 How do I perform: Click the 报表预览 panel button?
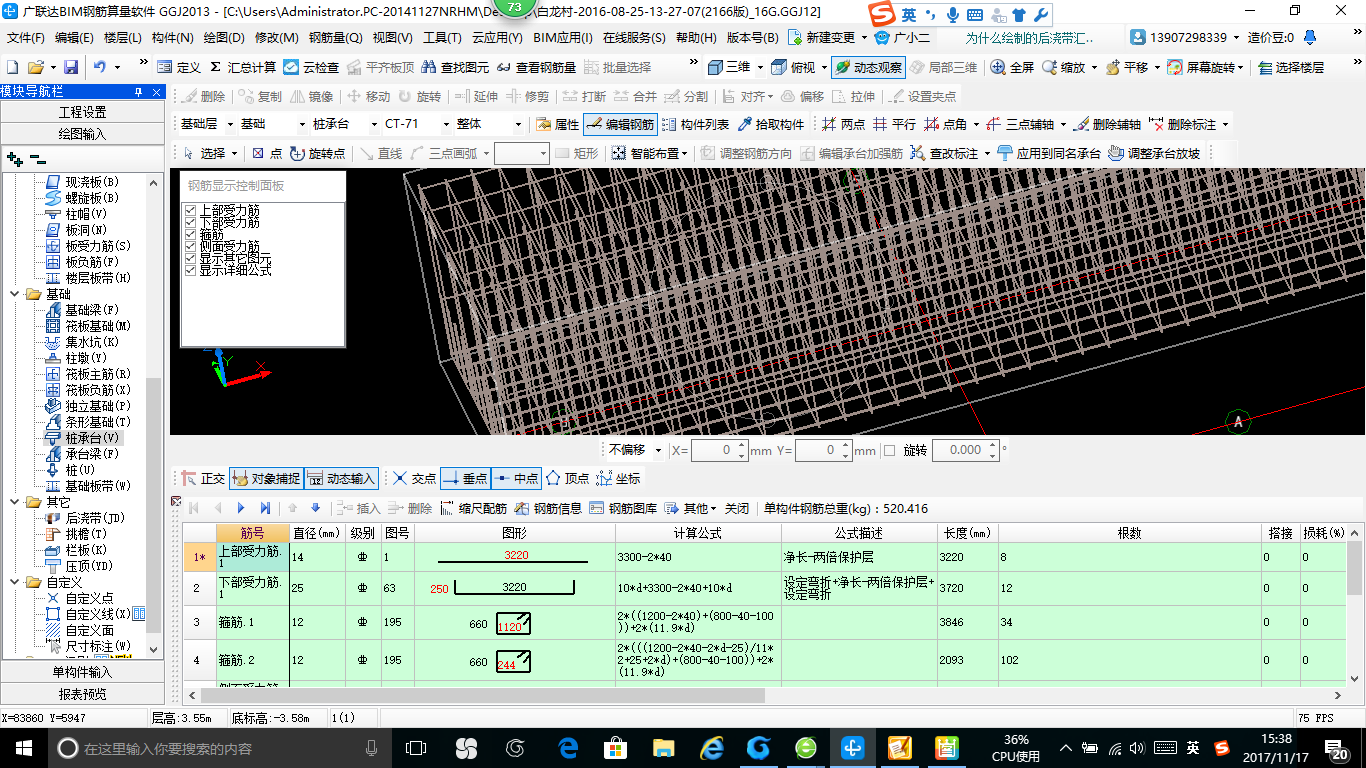click(x=82, y=694)
